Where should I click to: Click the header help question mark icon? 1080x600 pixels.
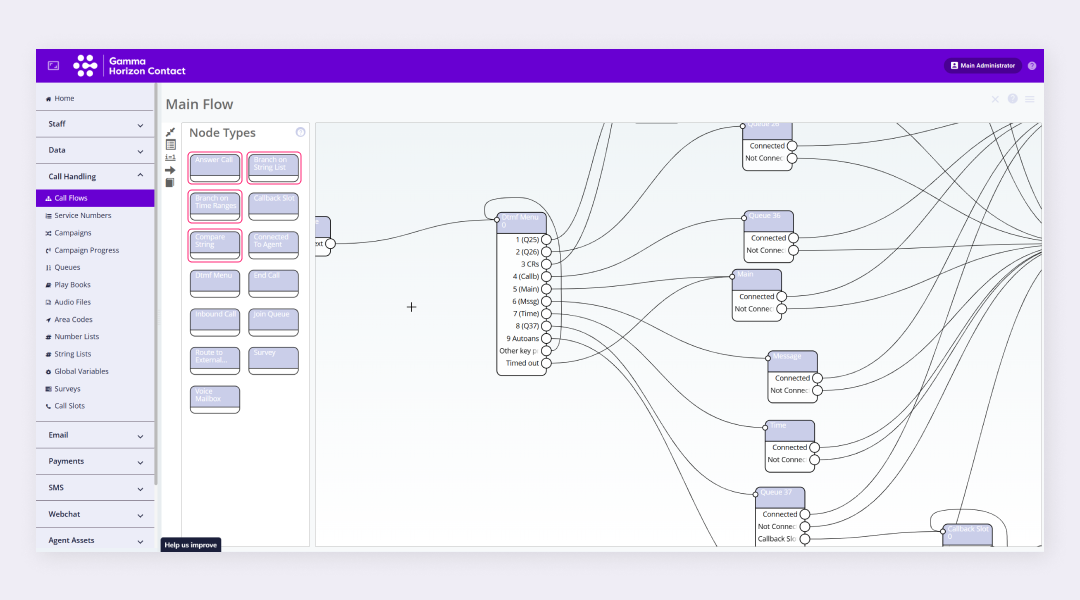tap(1032, 66)
